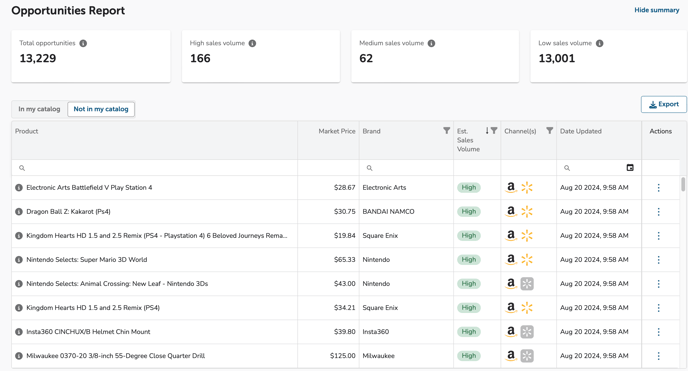Select Not in my catalog tab
688x371 pixels.
coord(101,109)
